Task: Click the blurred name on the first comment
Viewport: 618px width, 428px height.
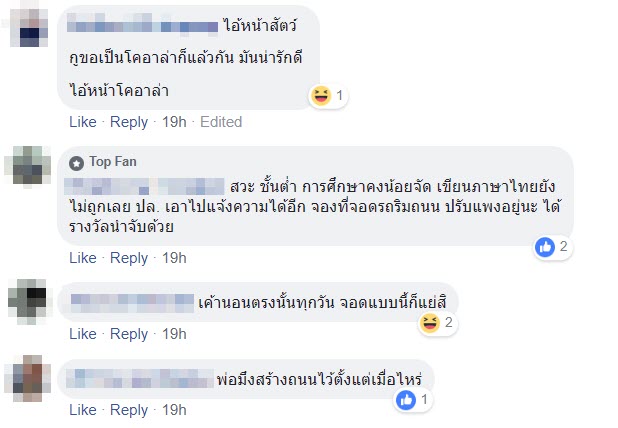Action: pos(143,25)
